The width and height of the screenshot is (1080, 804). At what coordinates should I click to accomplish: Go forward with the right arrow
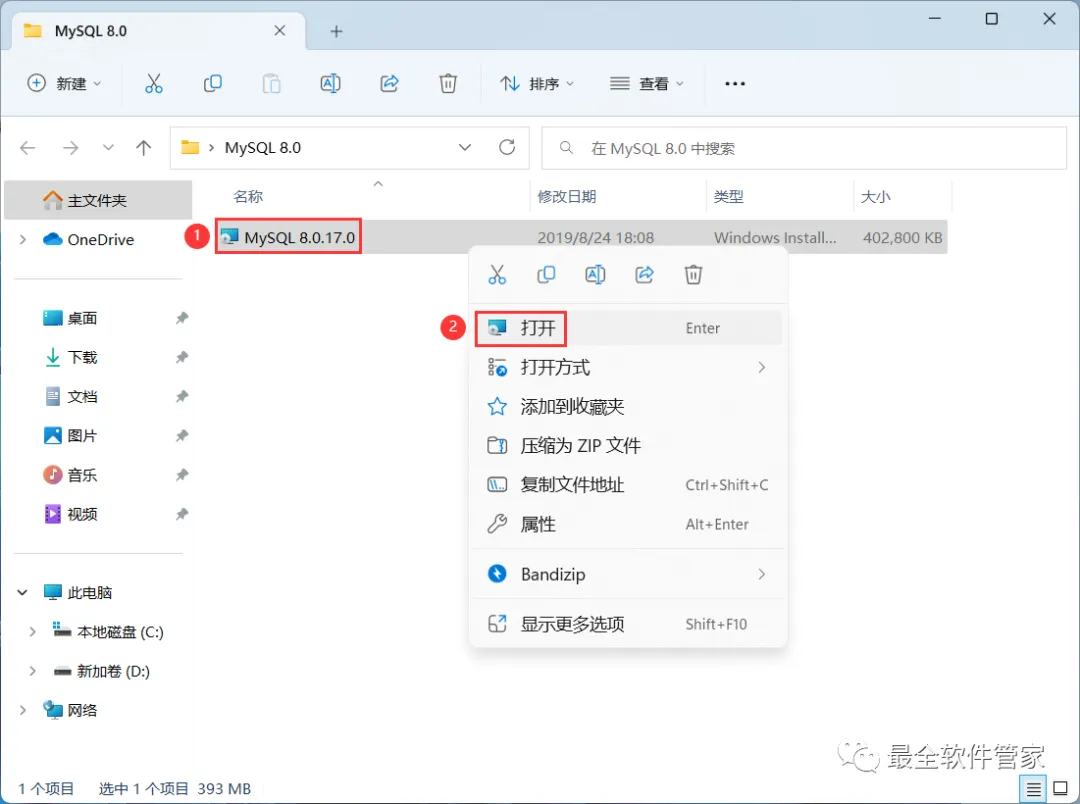point(70,147)
